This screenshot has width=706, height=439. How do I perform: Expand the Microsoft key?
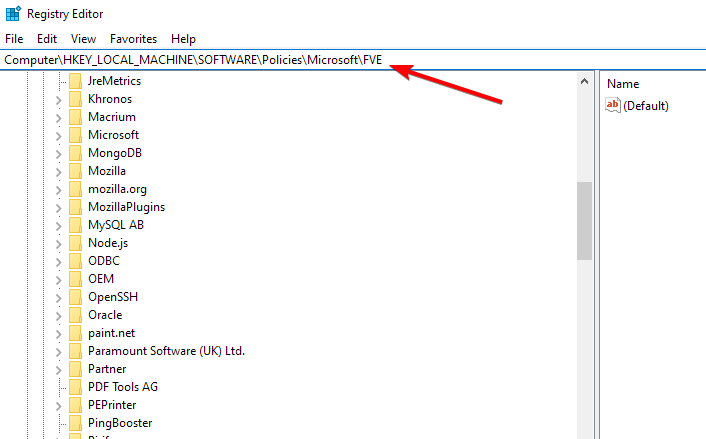59,136
